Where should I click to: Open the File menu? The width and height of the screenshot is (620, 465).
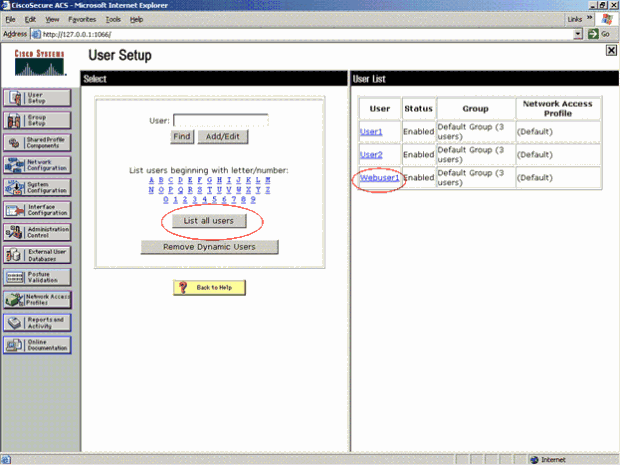[10, 19]
